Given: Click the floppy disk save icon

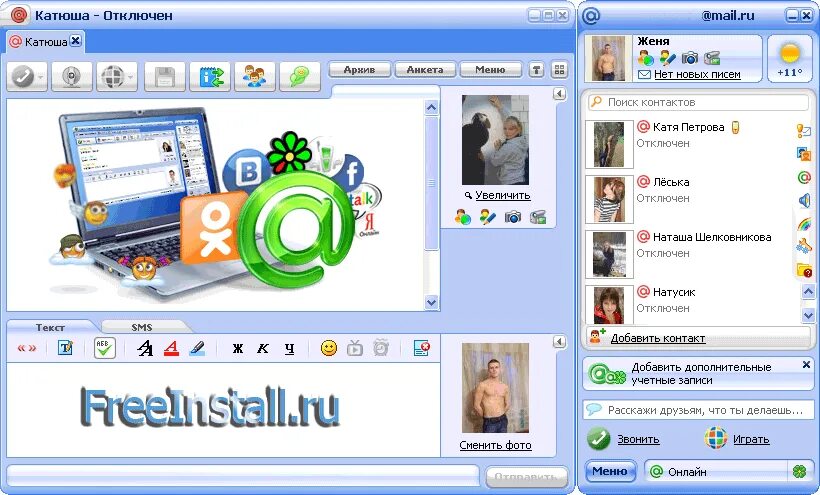Looking at the screenshot, I should click(165, 77).
